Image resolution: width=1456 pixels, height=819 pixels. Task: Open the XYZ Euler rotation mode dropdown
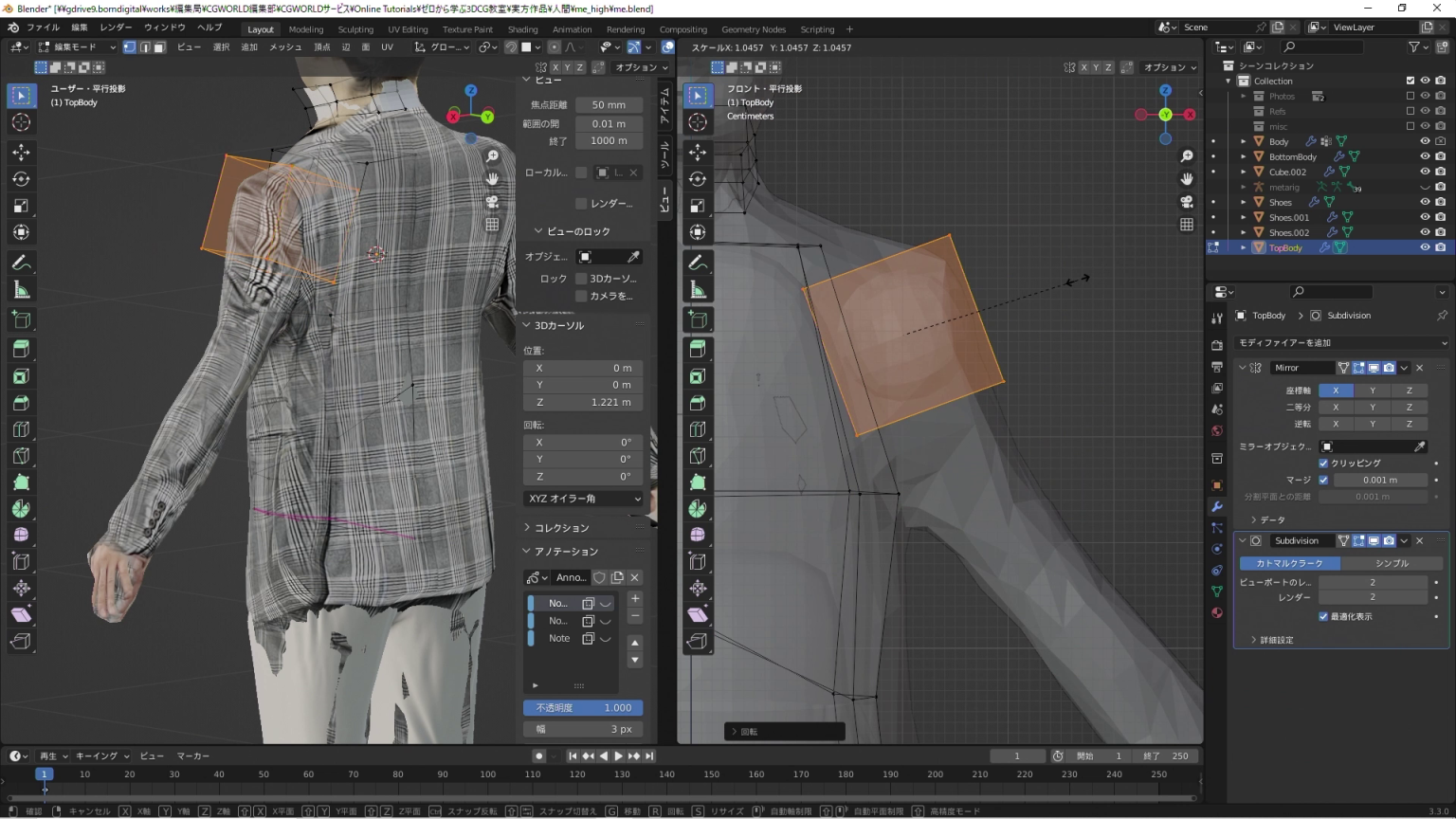pyautogui.click(x=583, y=499)
